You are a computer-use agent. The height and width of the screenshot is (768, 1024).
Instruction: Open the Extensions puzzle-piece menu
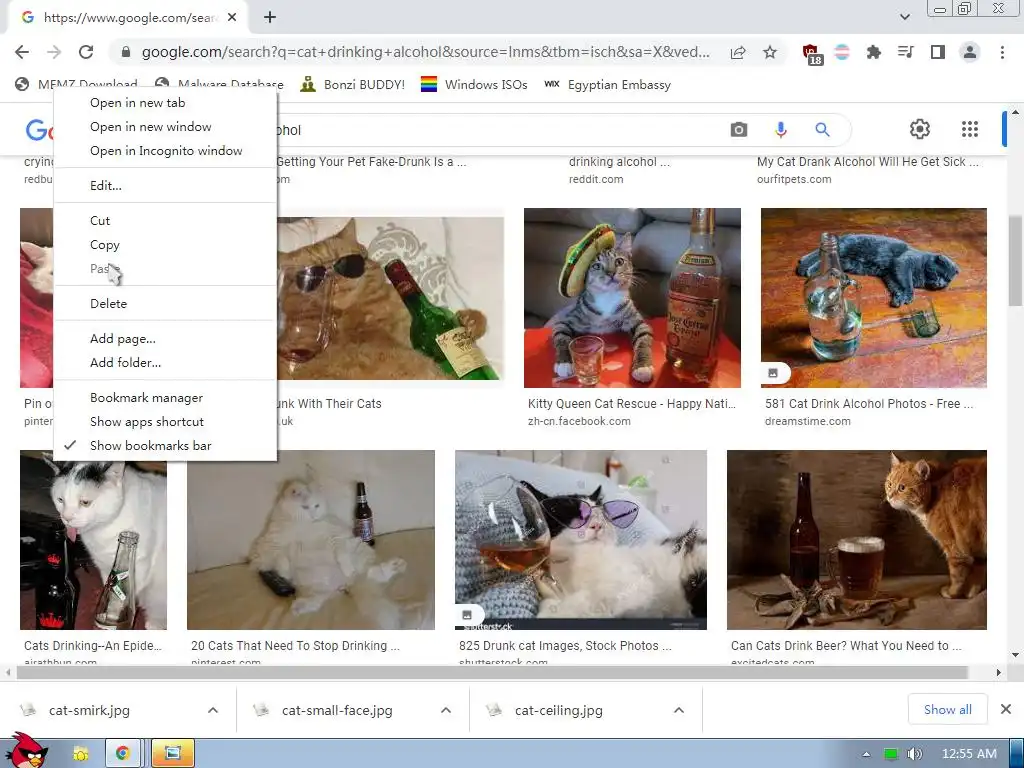(x=873, y=52)
